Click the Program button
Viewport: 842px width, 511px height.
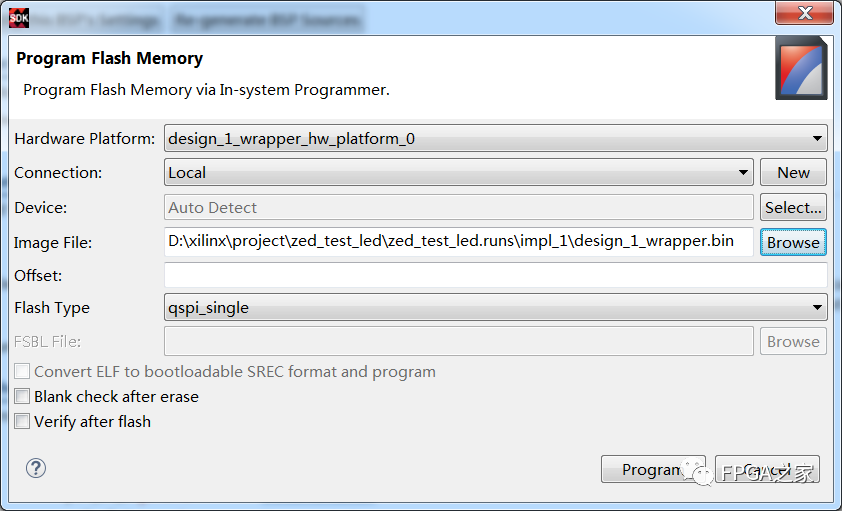[652, 470]
